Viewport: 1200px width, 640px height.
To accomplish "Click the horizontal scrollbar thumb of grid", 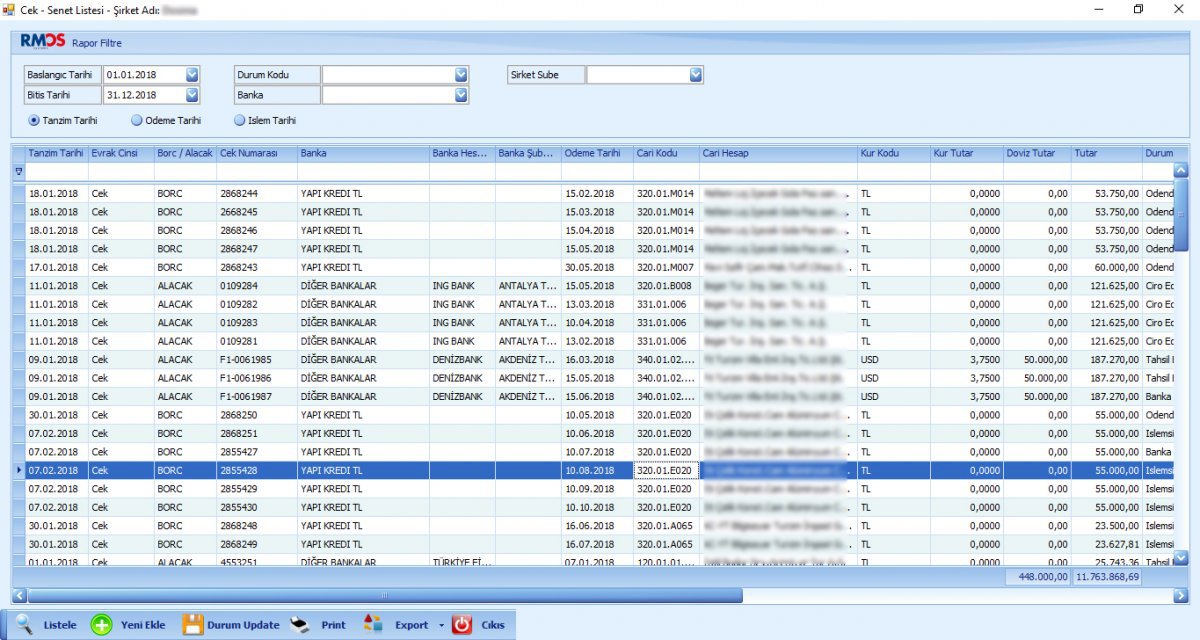I will (385, 595).
